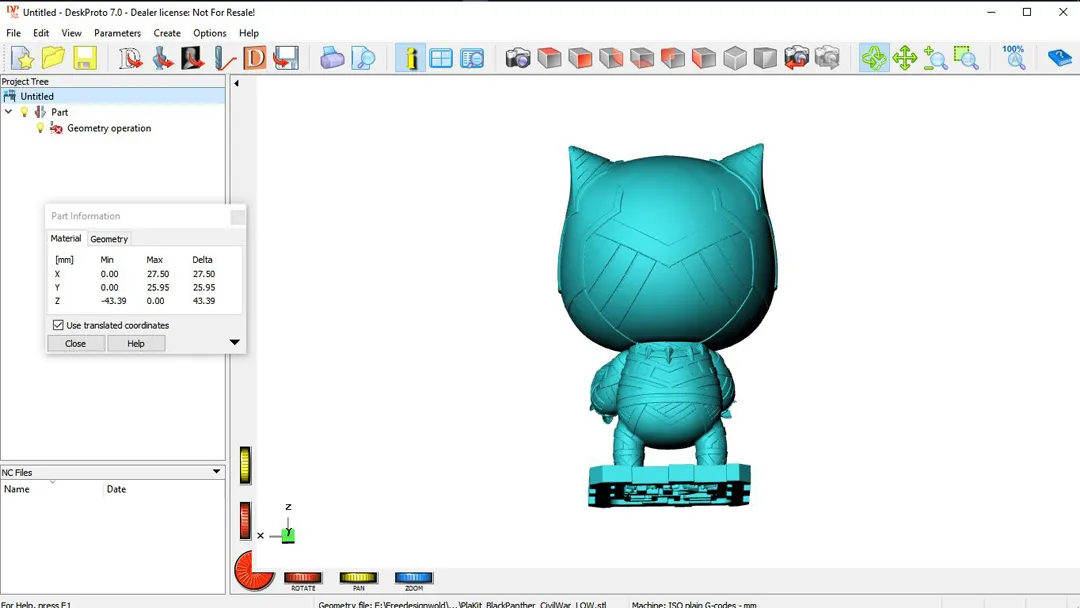
Task: Switch to the Material tab
Action: coord(66,238)
